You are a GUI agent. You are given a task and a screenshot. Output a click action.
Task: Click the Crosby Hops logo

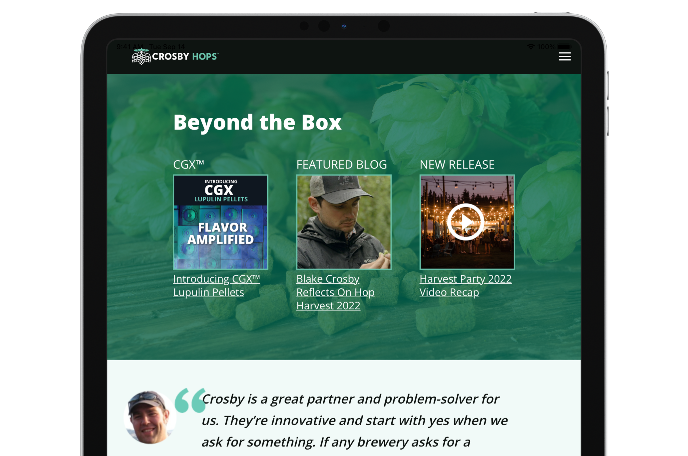pyautogui.click(x=175, y=57)
